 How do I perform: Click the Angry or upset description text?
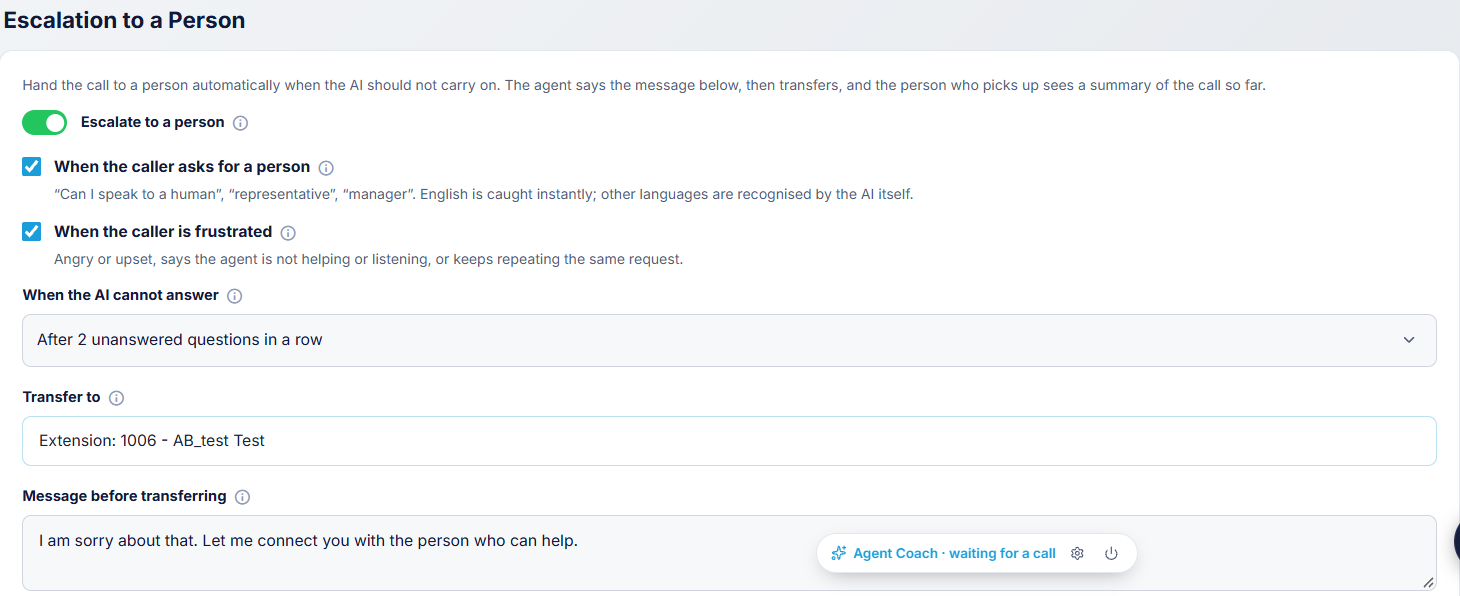tap(369, 259)
